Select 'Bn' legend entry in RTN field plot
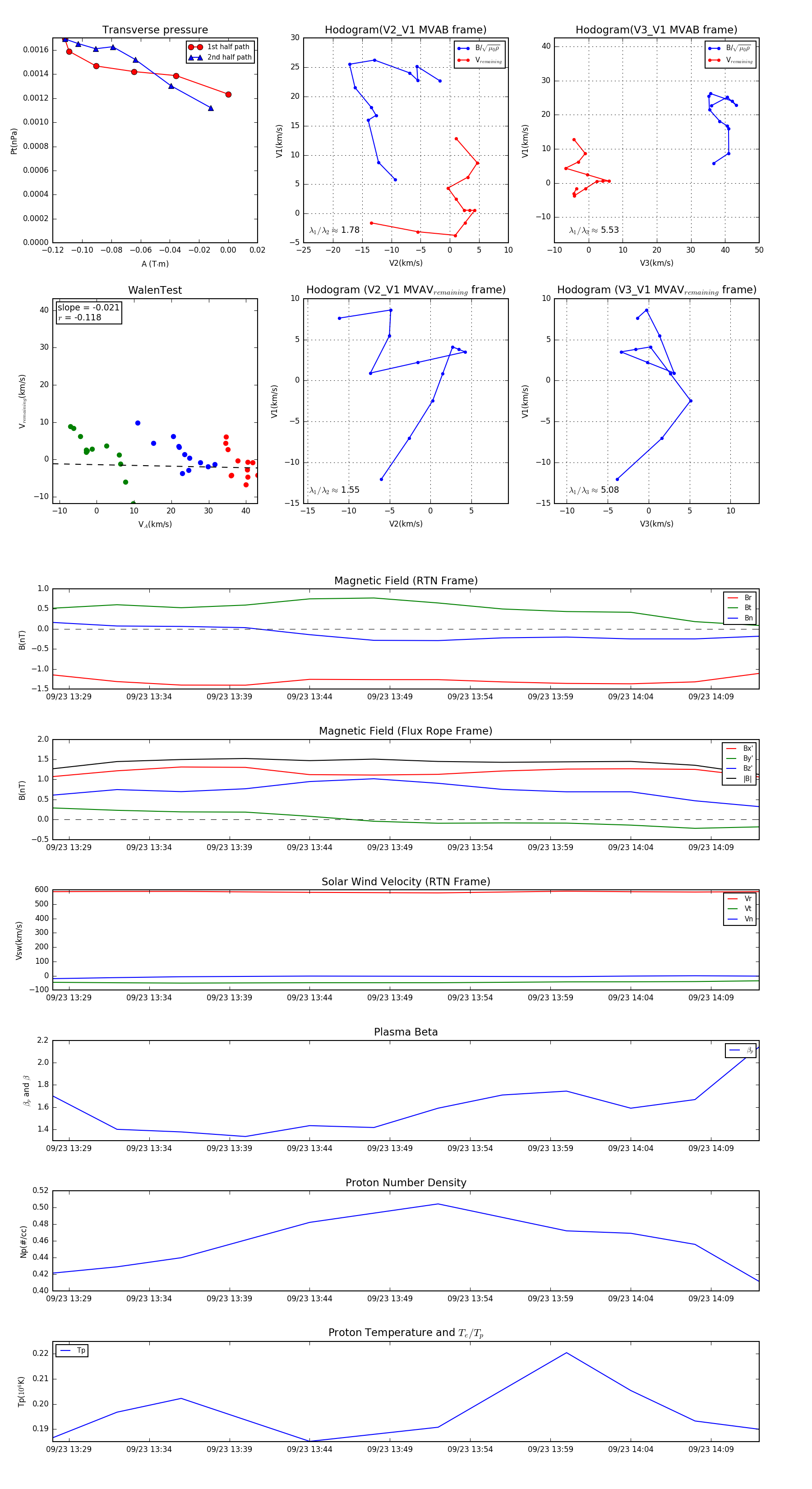The width and height of the screenshot is (812, 1489). (740, 618)
